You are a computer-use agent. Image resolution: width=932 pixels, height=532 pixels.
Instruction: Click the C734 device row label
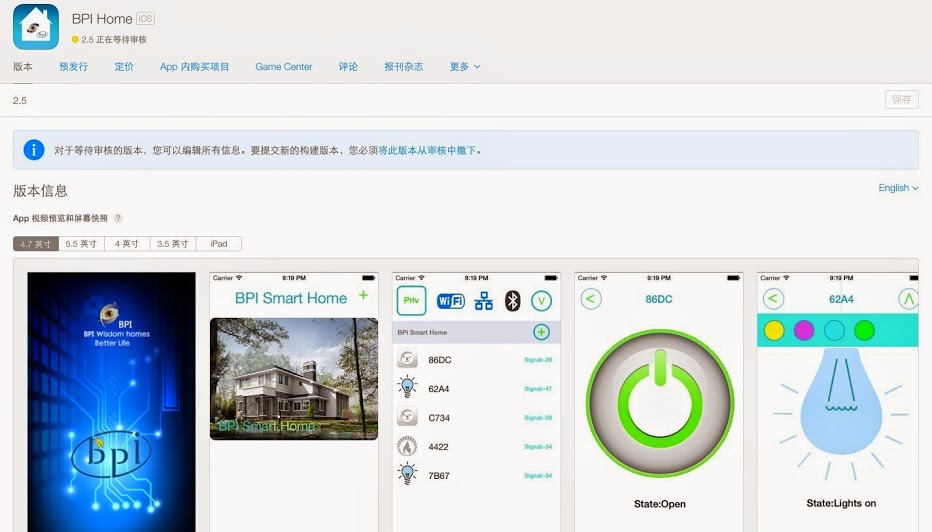(x=439, y=418)
